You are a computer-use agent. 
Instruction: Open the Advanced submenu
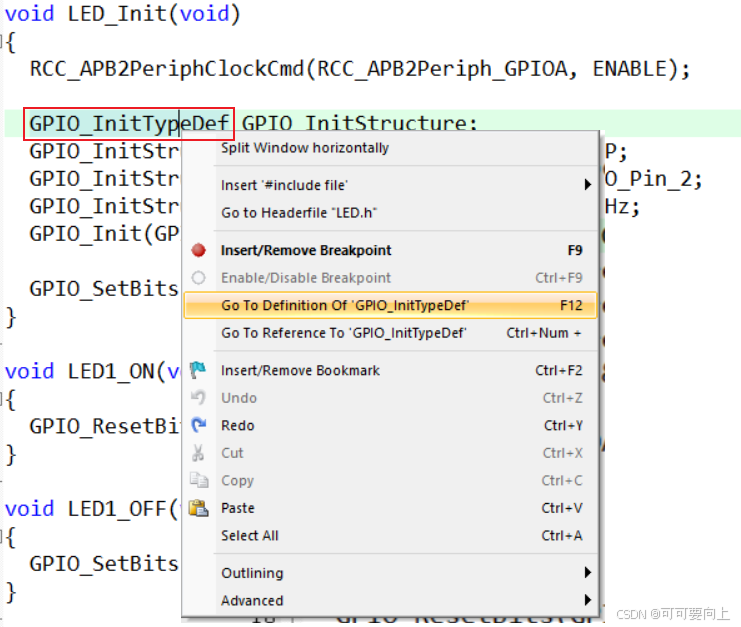[390, 600]
